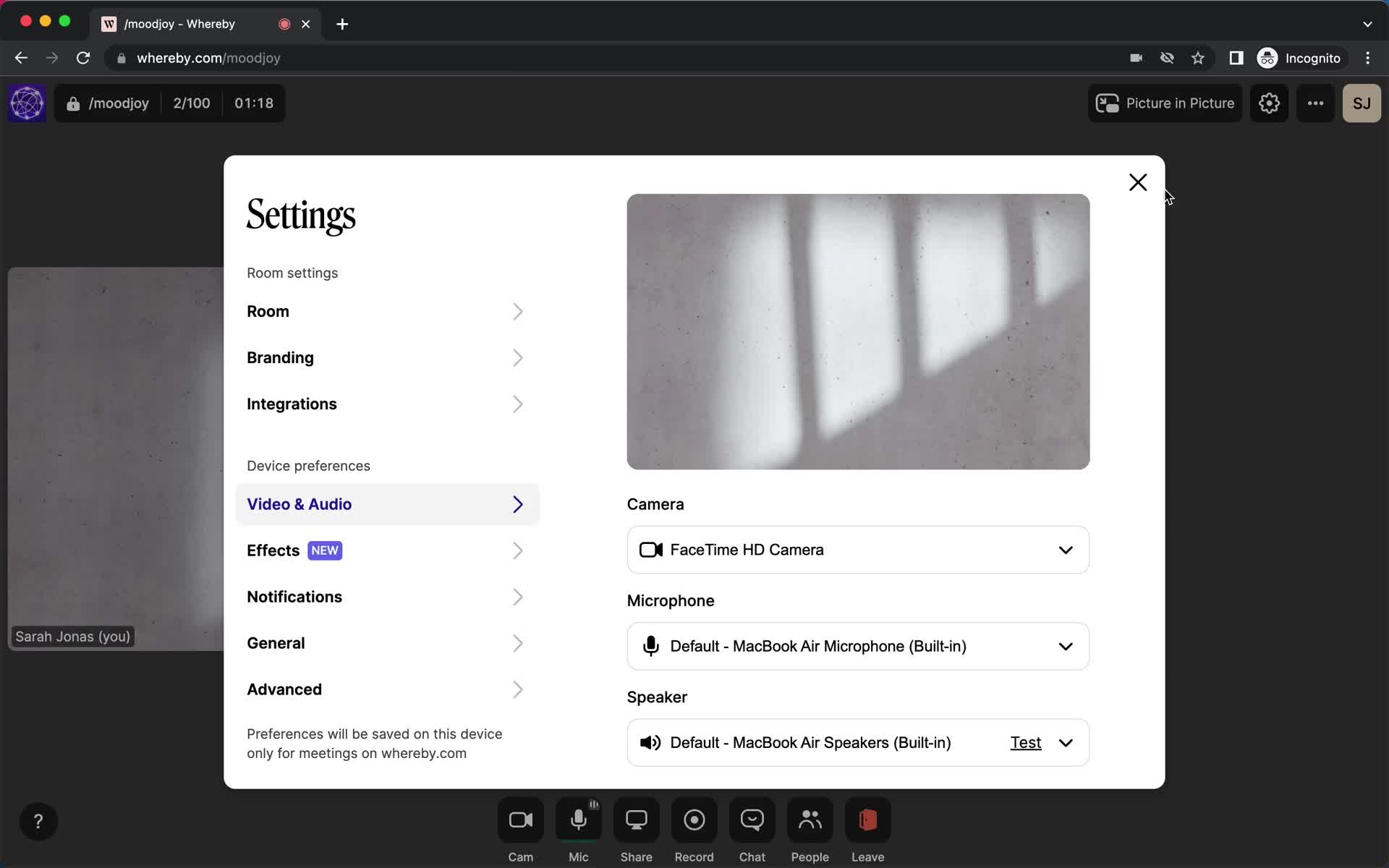Click the Record icon to start recording
1389x868 pixels.
pyautogui.click(x=694, y=820)
